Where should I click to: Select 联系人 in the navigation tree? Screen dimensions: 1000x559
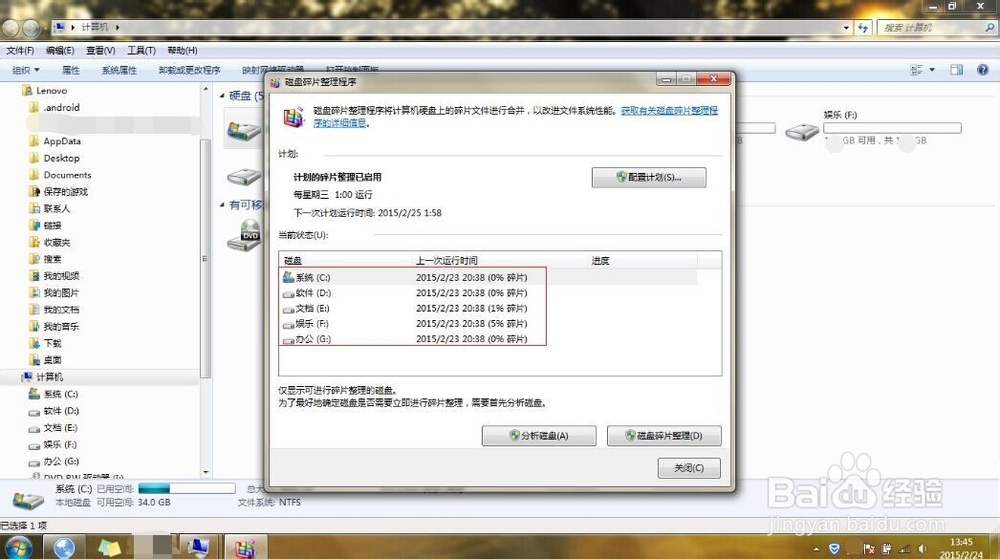[56, 208]
